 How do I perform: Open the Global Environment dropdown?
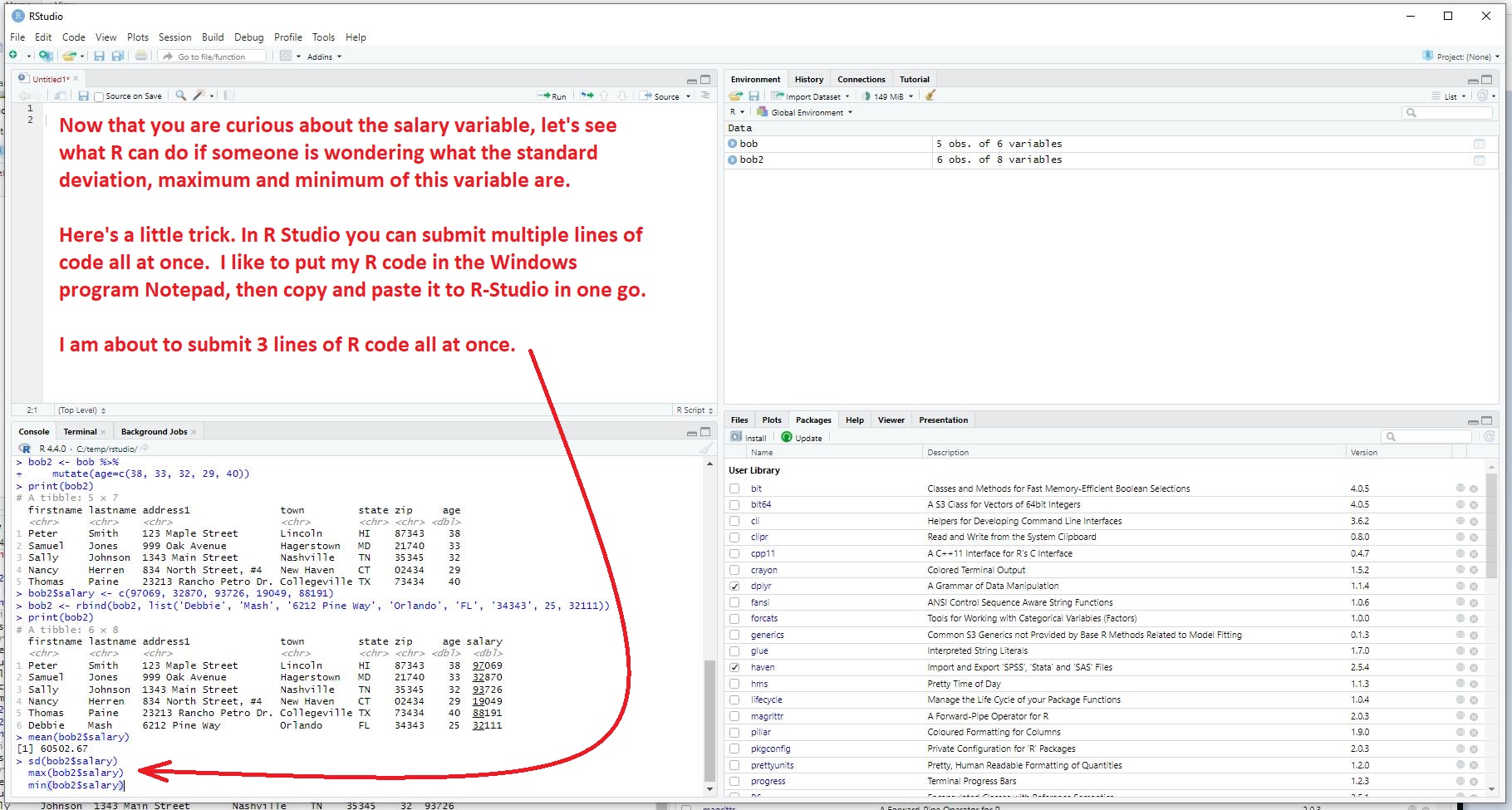pos(805,112)
